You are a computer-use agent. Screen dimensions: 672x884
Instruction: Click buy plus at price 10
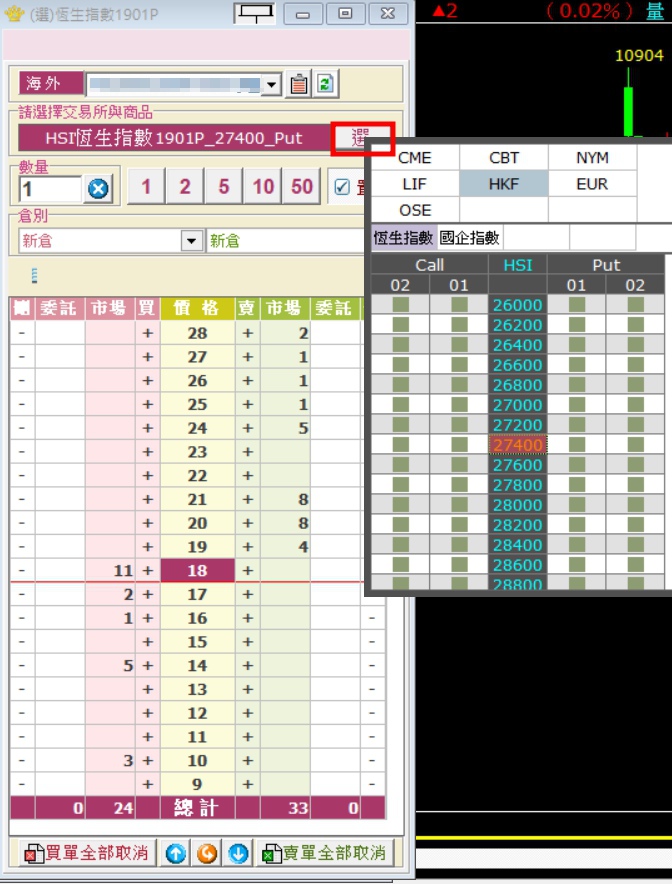(x=148, y=761)
